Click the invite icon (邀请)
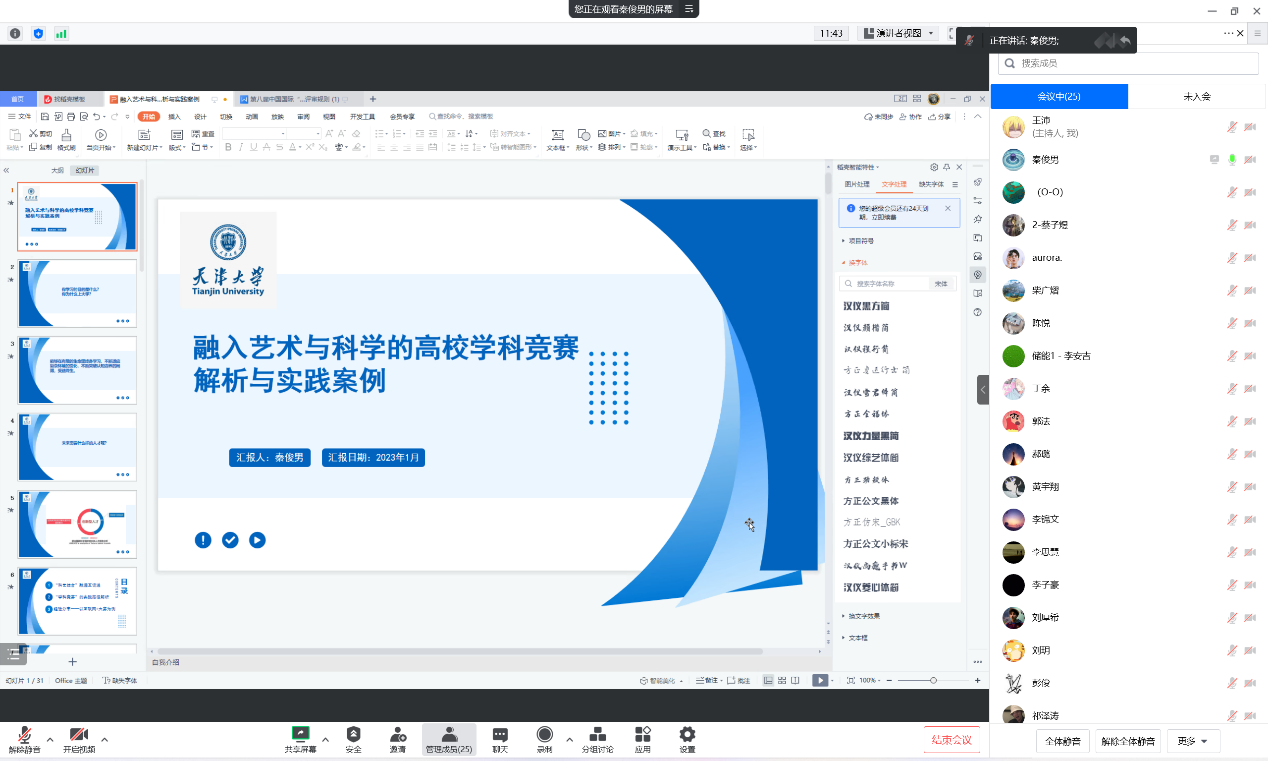 [x=398, y=738]
